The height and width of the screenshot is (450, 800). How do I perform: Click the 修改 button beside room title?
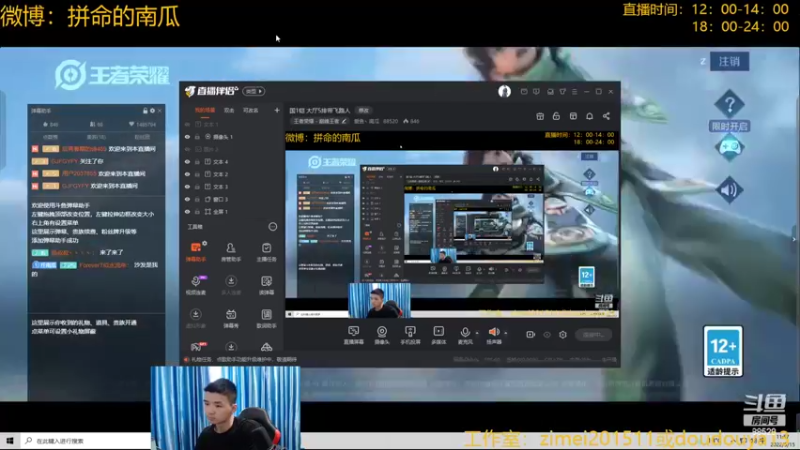pos(363,110)
